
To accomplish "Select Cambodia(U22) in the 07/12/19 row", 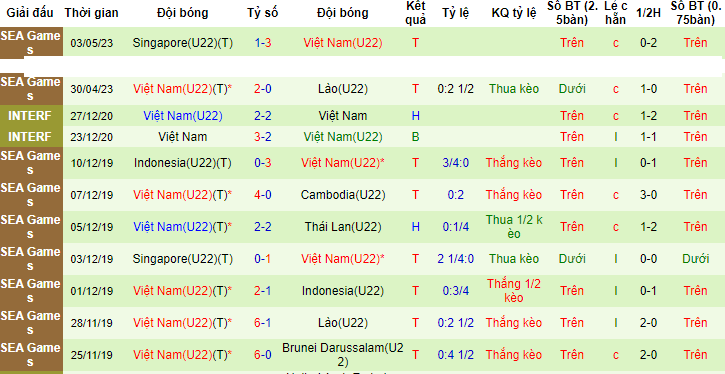I will coord(343,195).
